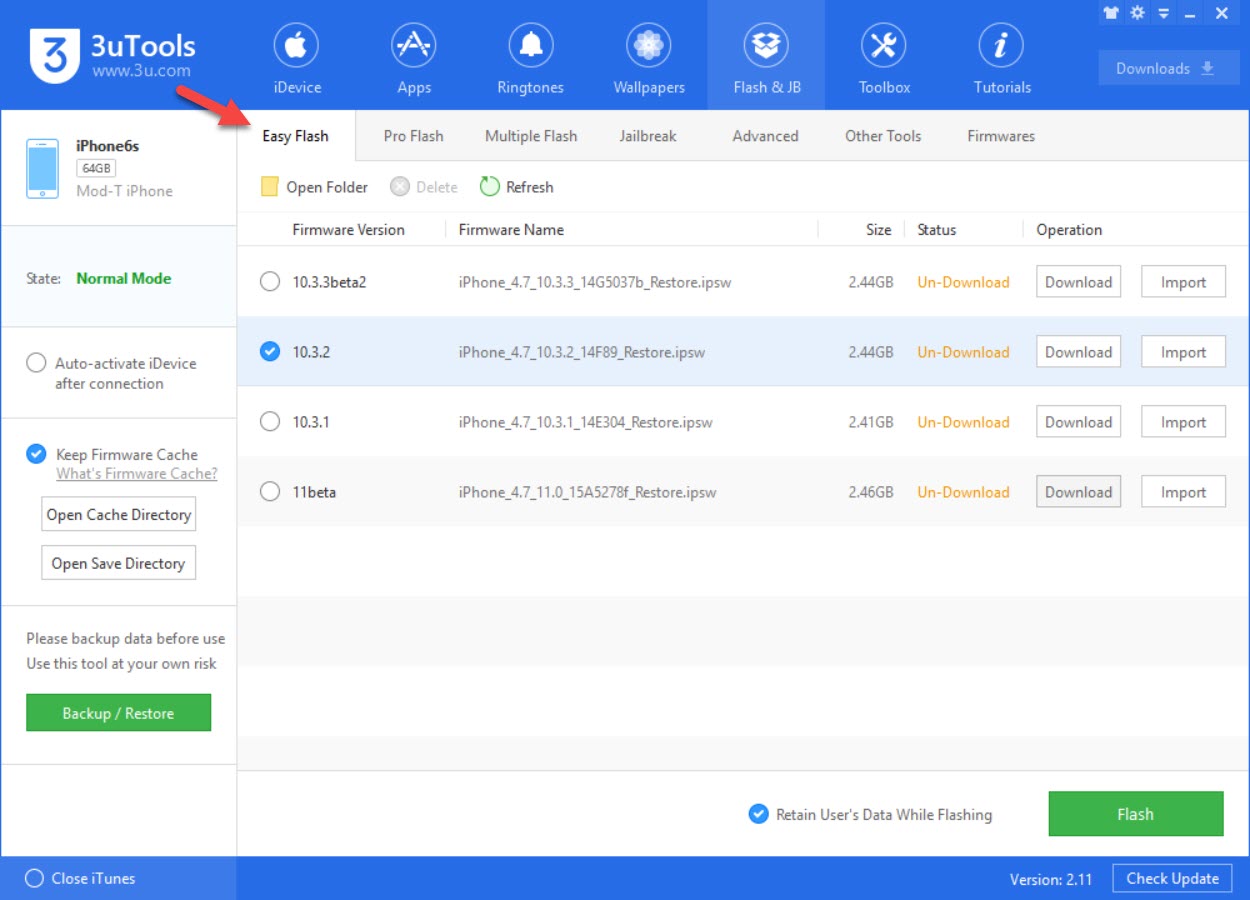Open the Downloads panel button
The width and height of the screenshot is (1250, 900).
(1168, 68)
